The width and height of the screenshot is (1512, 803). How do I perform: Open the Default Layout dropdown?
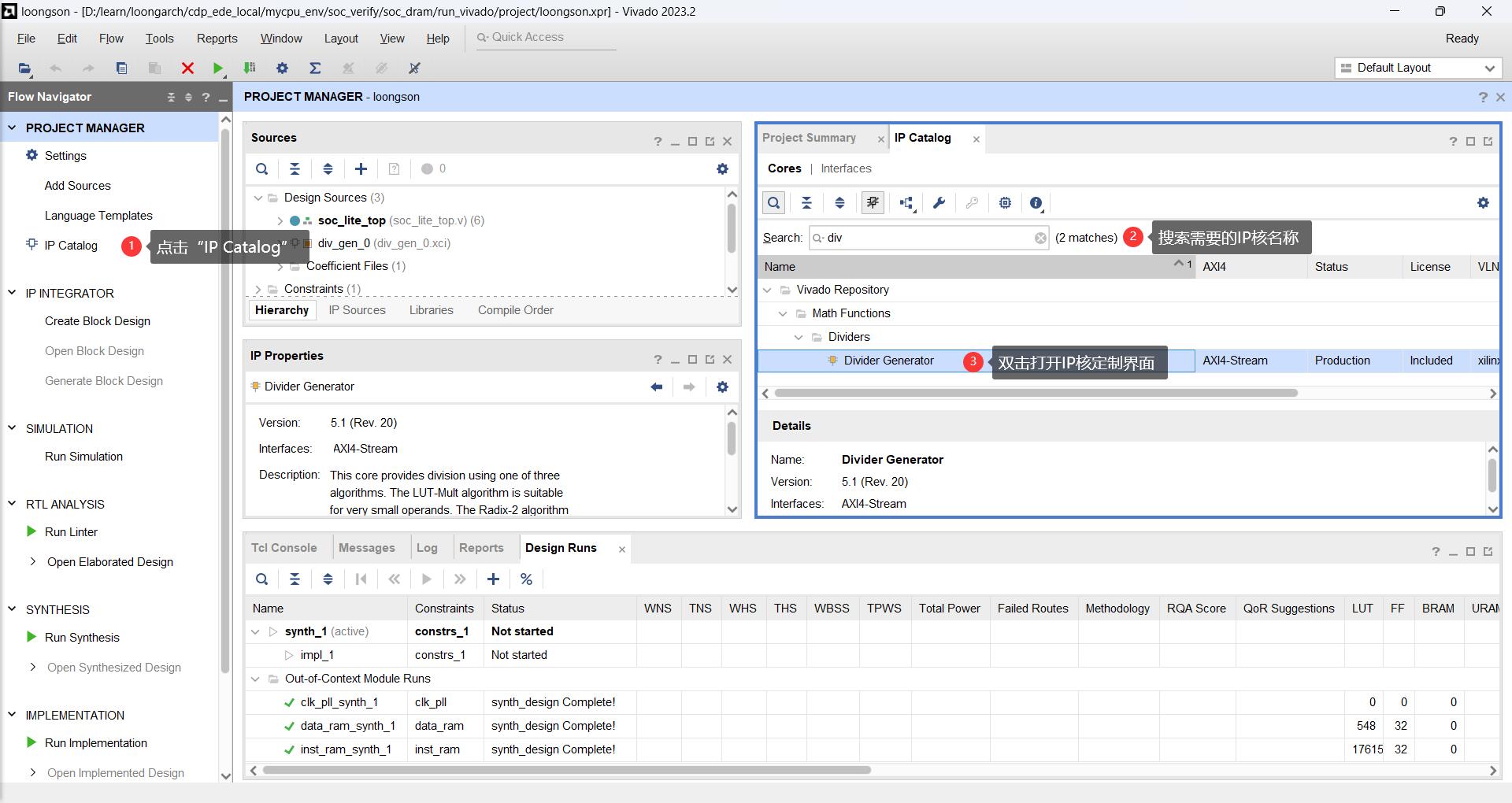pyautogui.click(x=1417, y=68)
